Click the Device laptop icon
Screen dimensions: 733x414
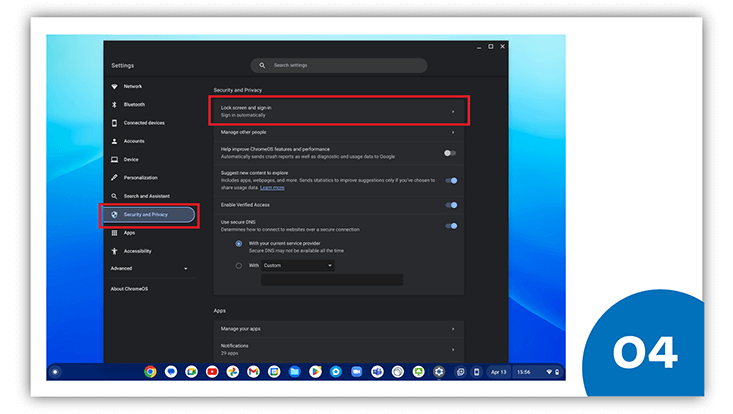[x=115, y=160]
